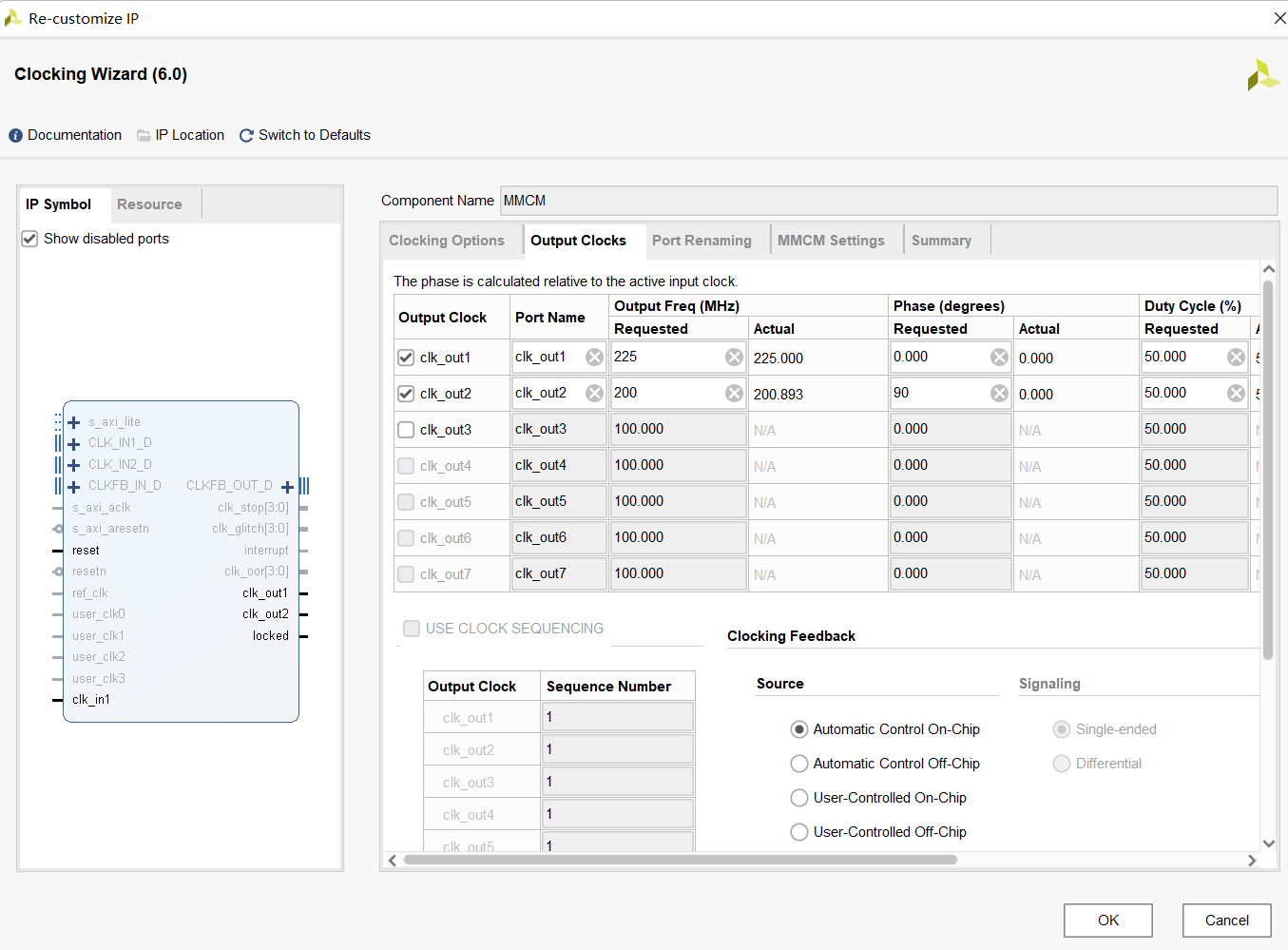Image resolution: width=1288 pixels, height=950 pixels.
Task: Clear the clk_out2 requested phase 90
Action: coord(999,394)
